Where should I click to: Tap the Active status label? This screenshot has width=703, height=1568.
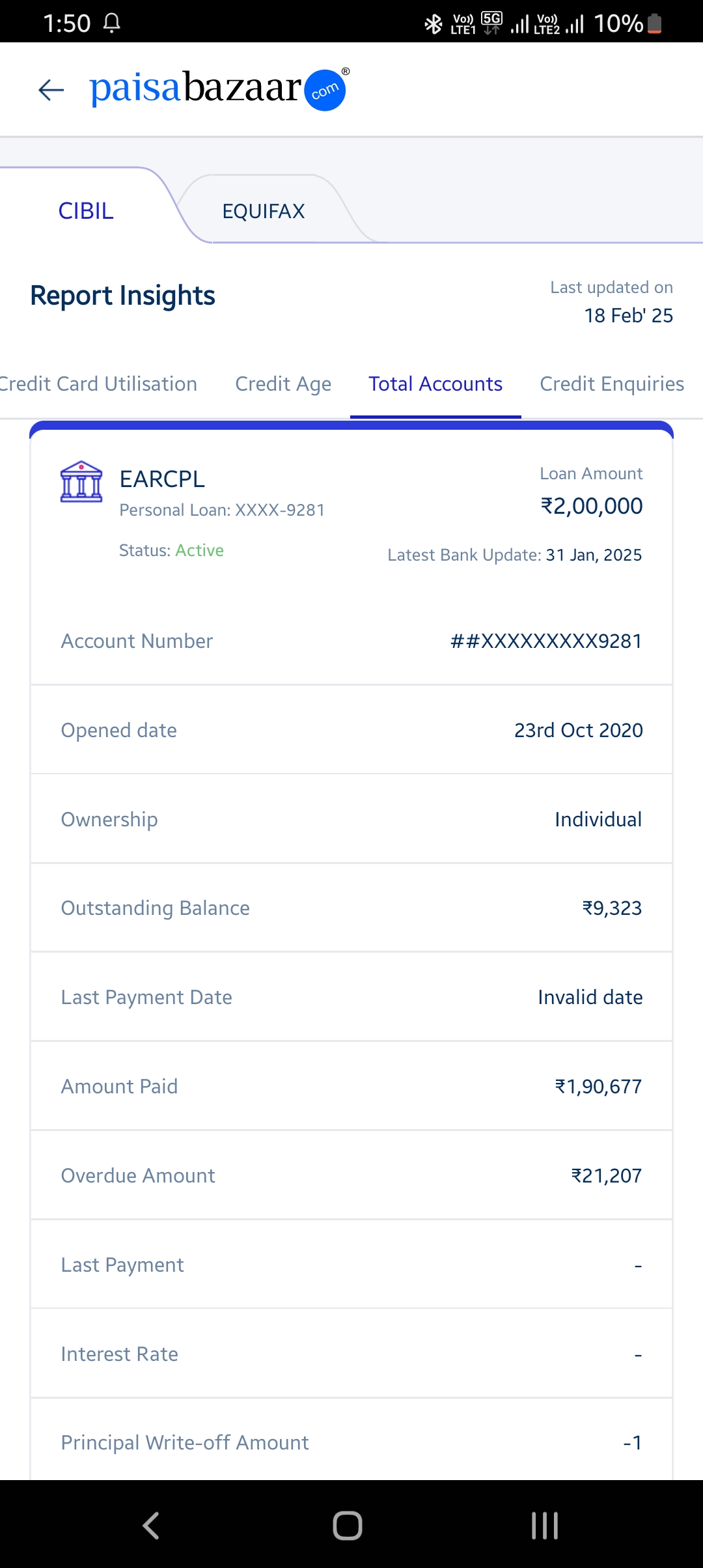199,551
